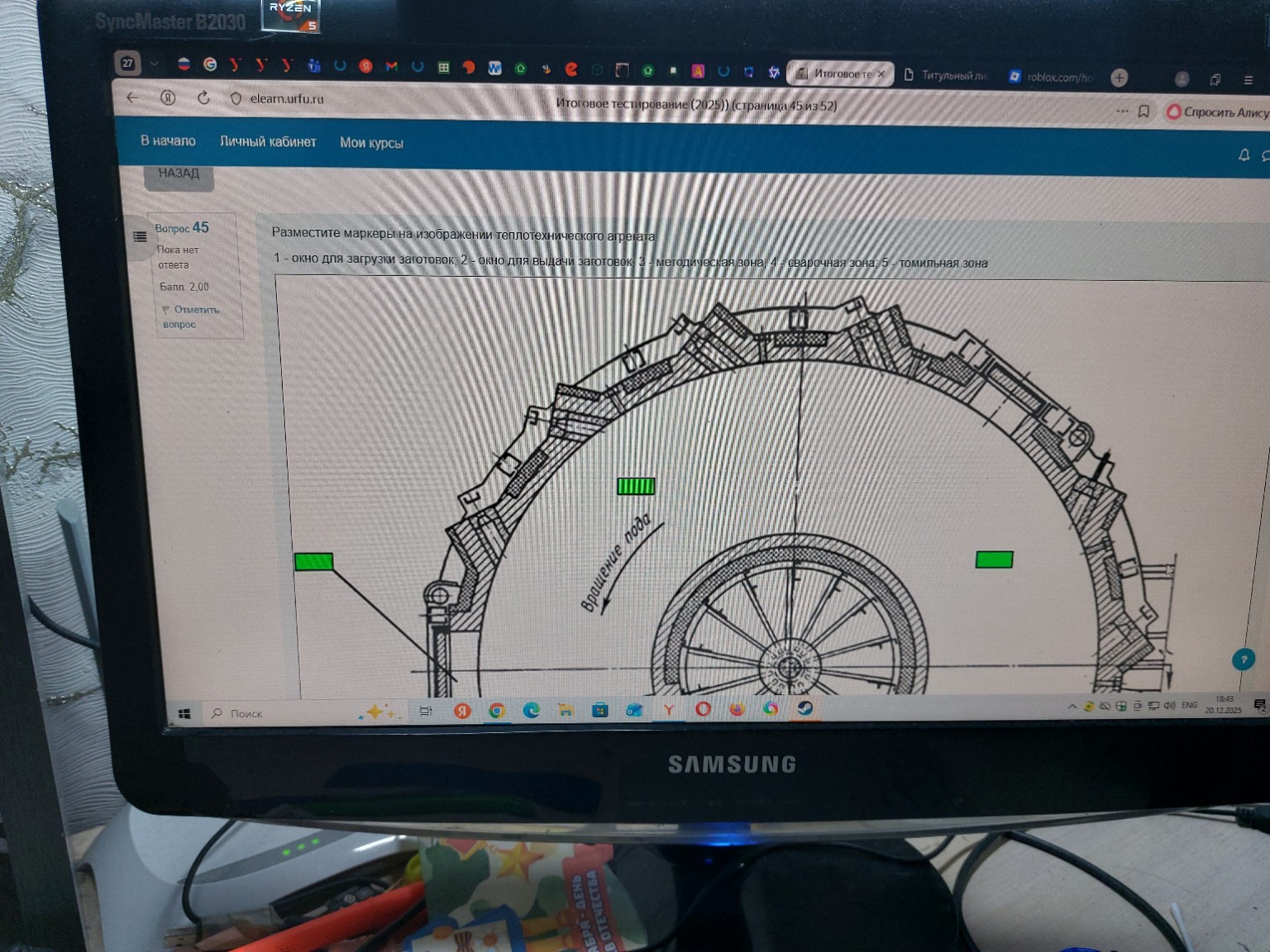Screen dimensions: 1270x952
Task: Open Личный кабинет link
Action: coord(268,141)
